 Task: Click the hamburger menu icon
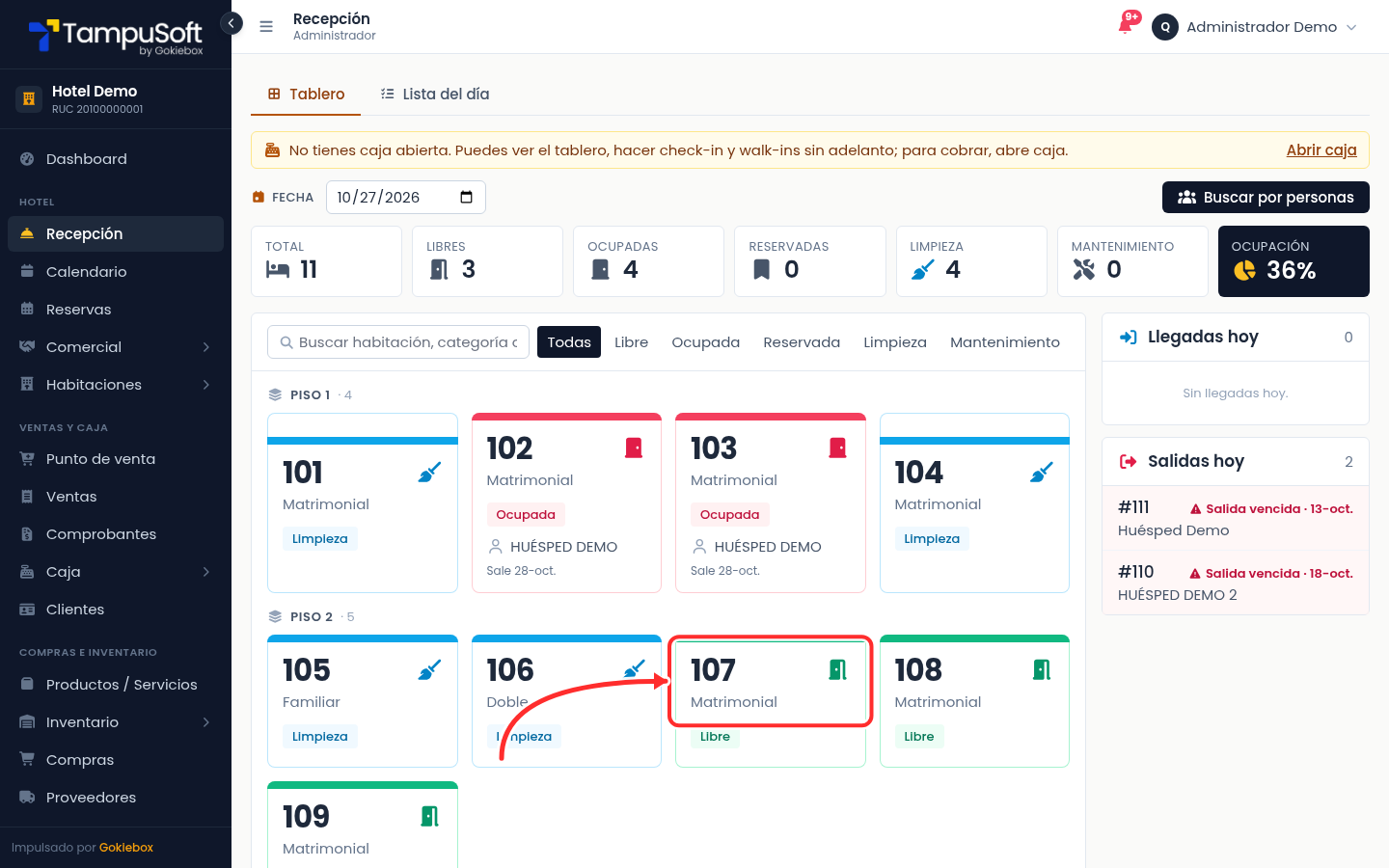[x=266, y=27]
